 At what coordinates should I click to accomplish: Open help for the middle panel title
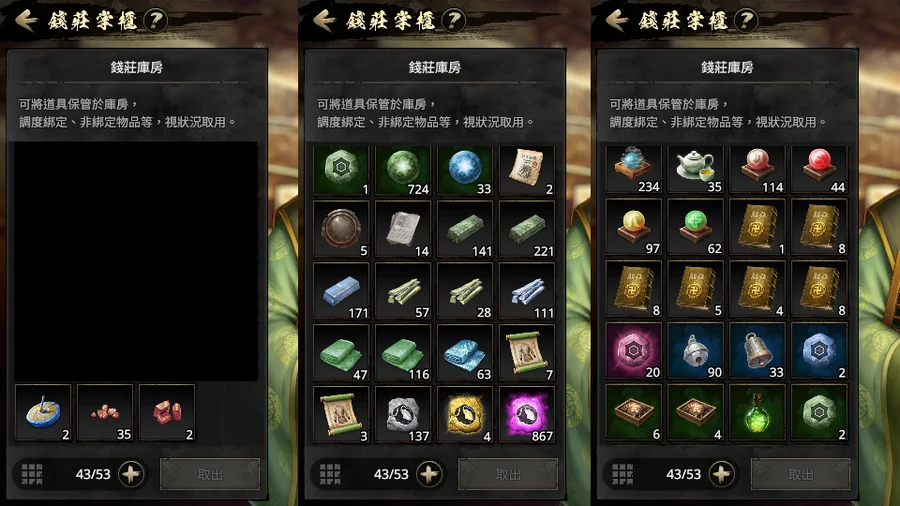(453, 21)
